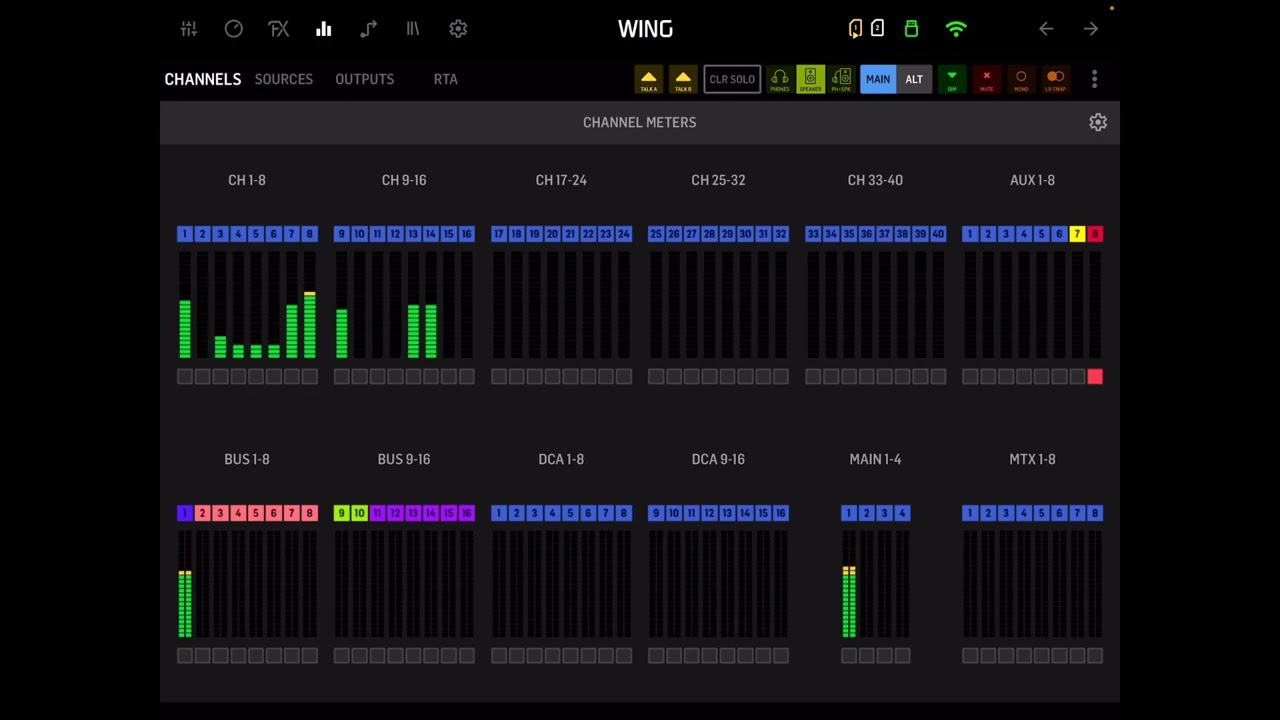Open the CH 33-40 meter group
Viewport: 1280px width, 720px height.
(x=875, y=180)
